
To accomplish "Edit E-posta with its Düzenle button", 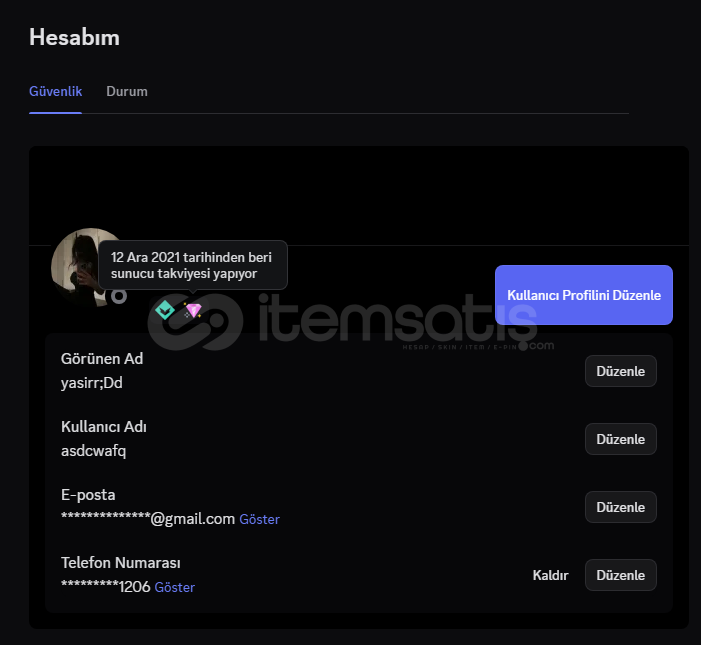I will point(621,507).
